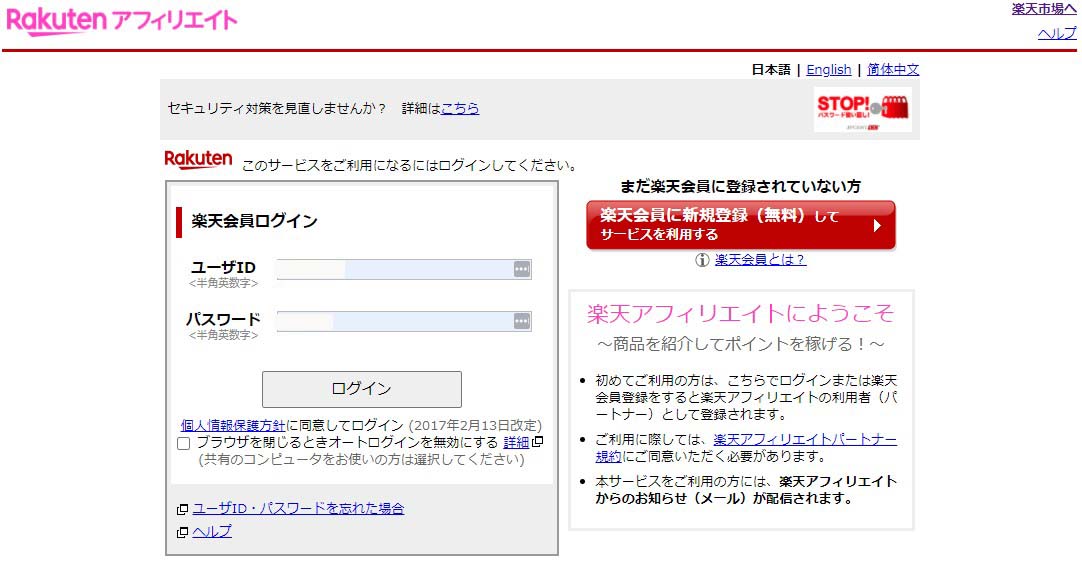Open ヘルプ link under login form
The height and width of the screenshot is (578, 1082).
pyautogui.click(x=212, y=532)
